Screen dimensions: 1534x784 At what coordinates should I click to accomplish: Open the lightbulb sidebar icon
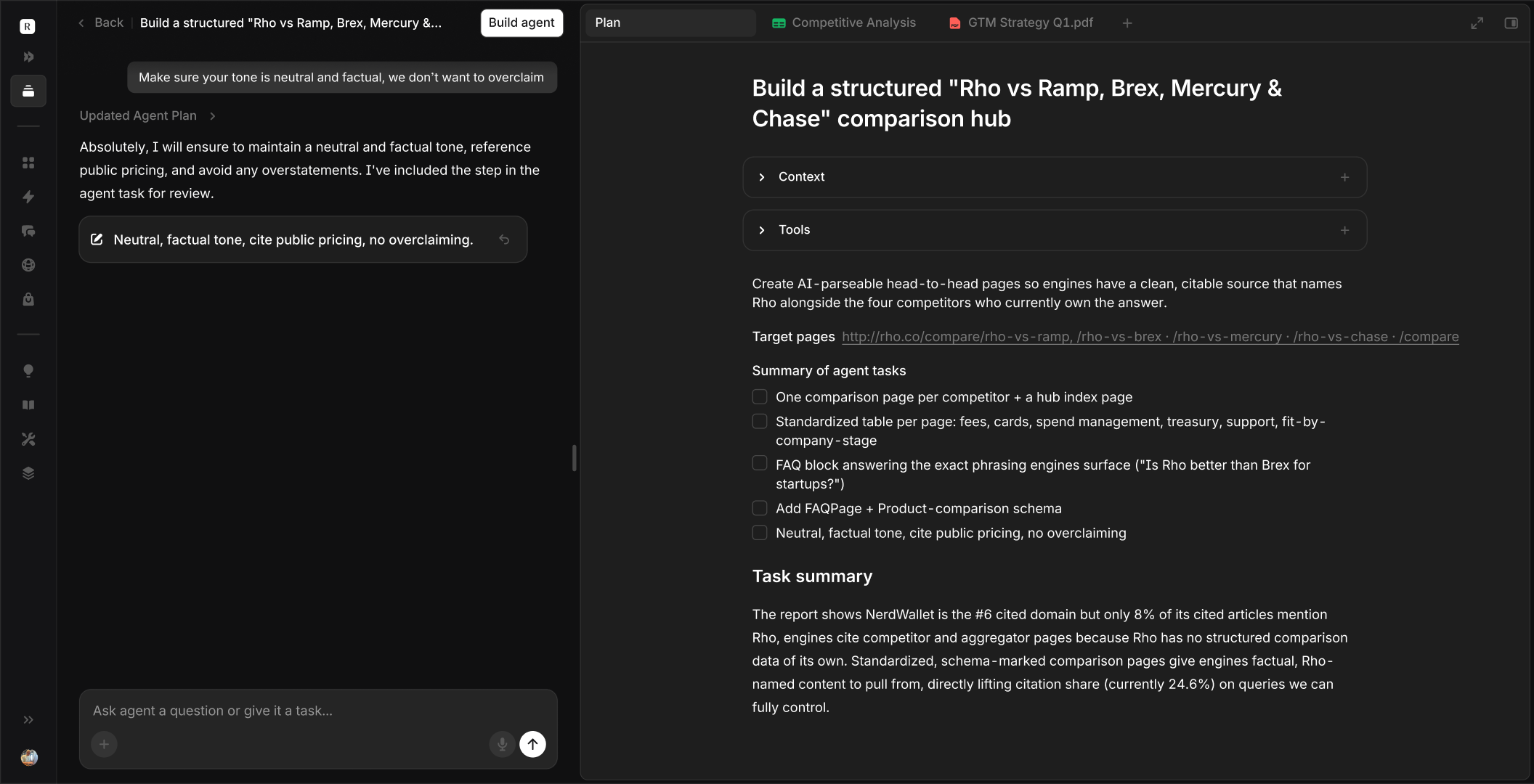[x=28, y=371]
